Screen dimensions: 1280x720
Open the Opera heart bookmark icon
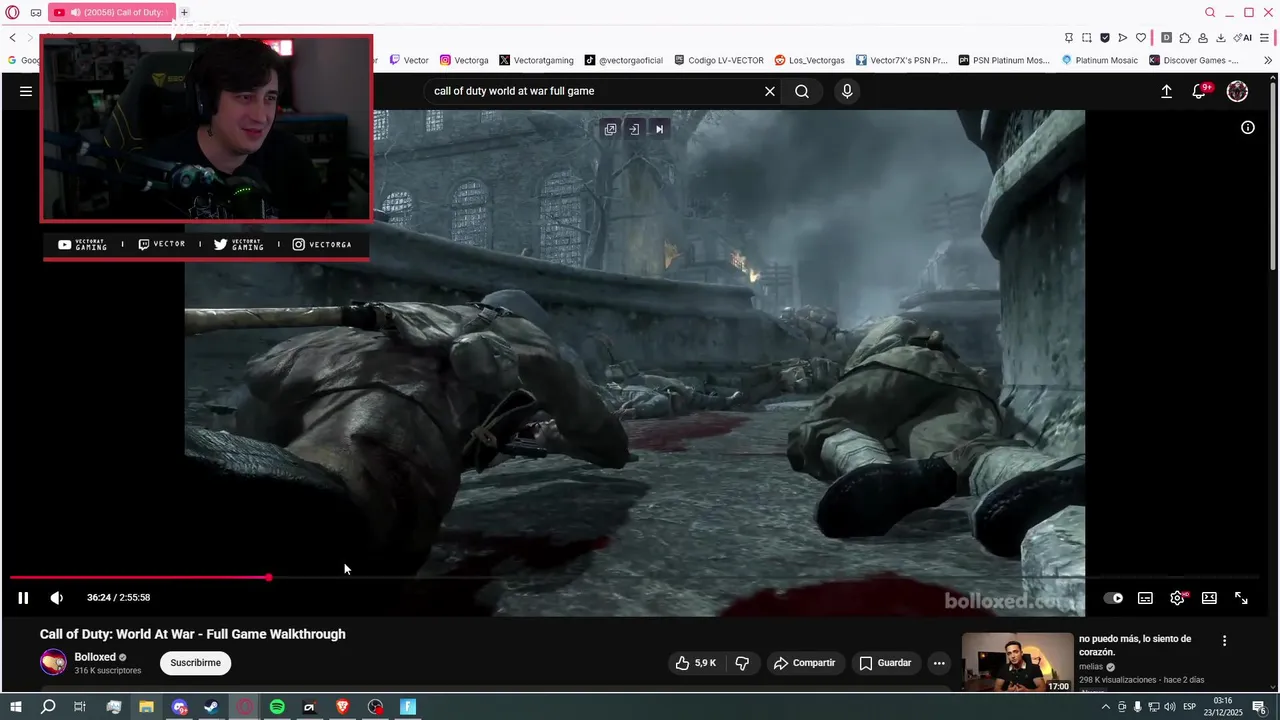[x=1140, y=38]
